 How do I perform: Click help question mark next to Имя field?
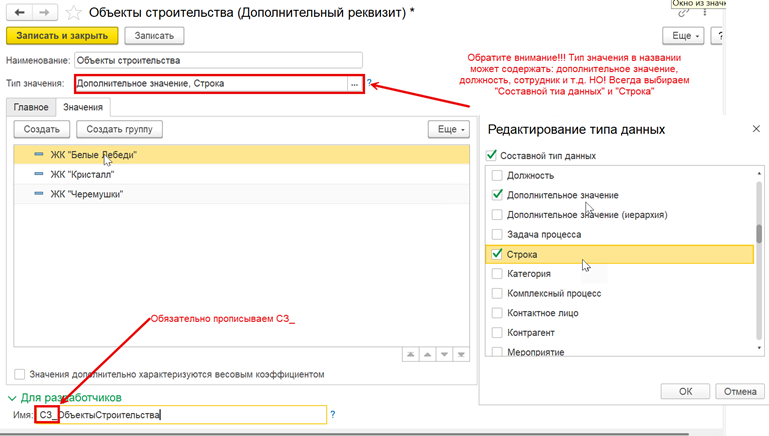coord(333,414)
